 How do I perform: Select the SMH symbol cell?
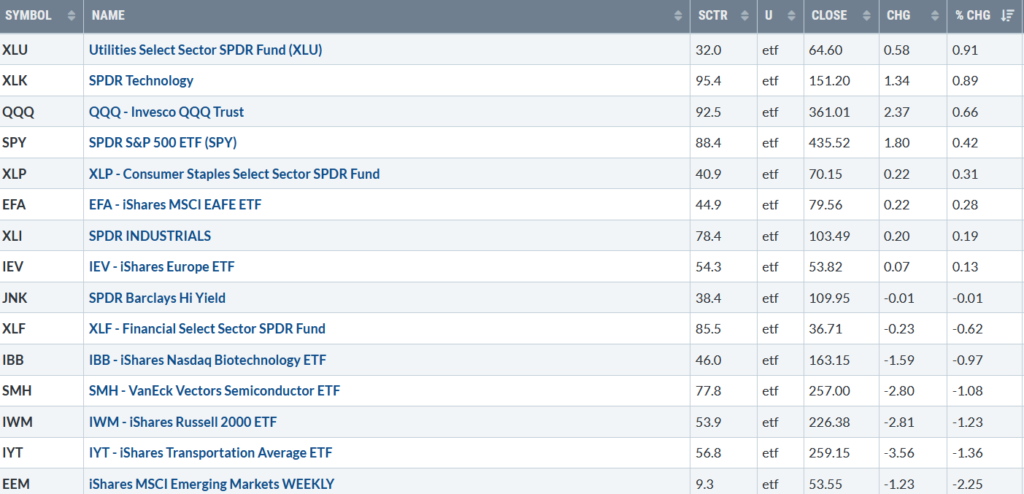pos(42,391)
